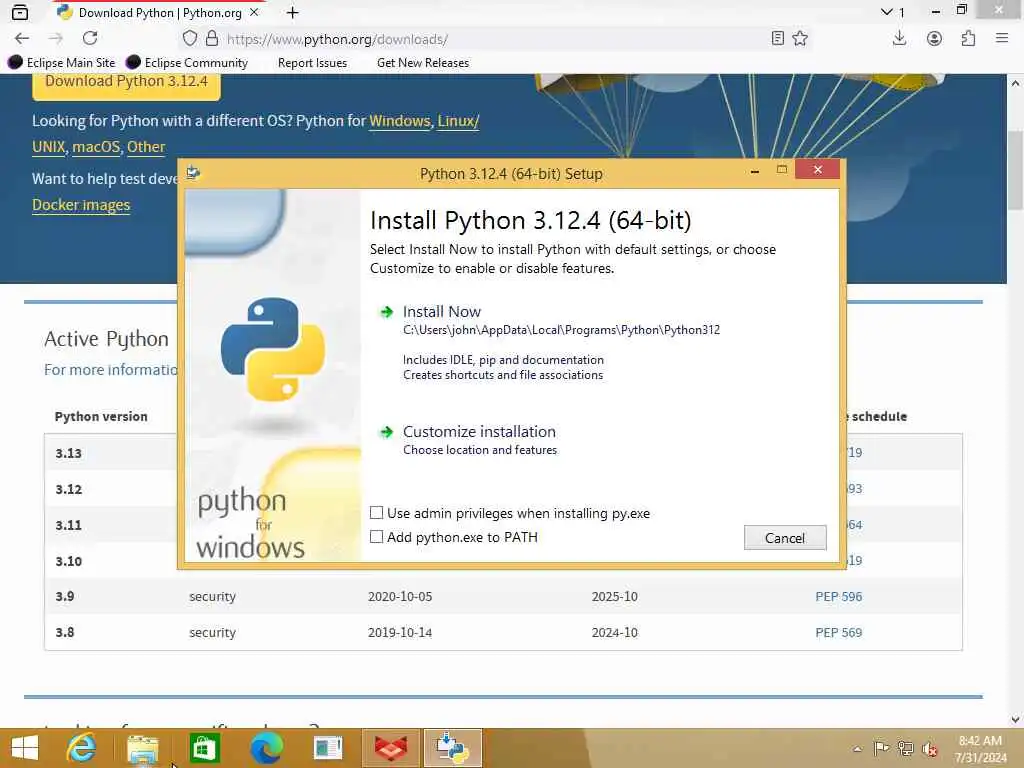
Task: Open the Firefox hamburger menu
Action: (1002, 39)
